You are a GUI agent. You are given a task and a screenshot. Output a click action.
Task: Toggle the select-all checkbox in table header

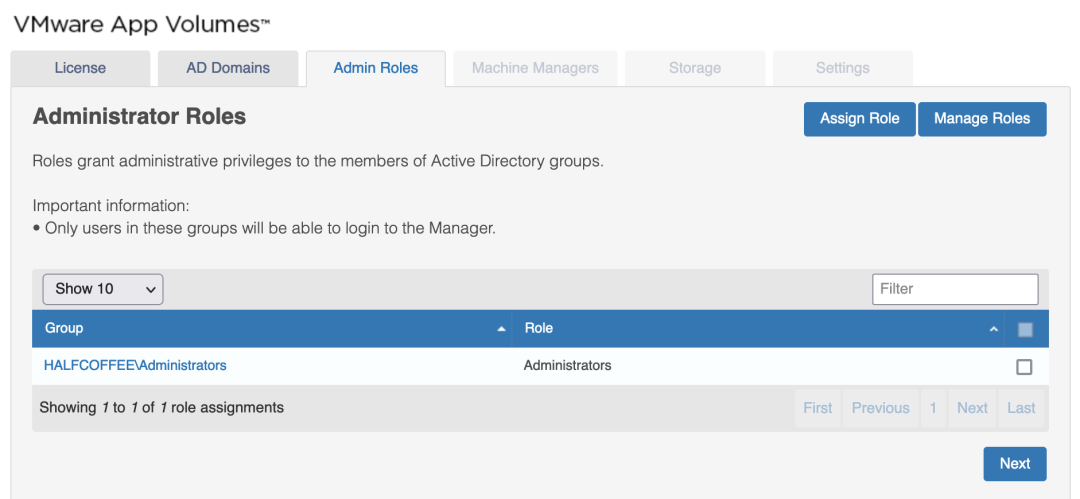[1025, 329]
